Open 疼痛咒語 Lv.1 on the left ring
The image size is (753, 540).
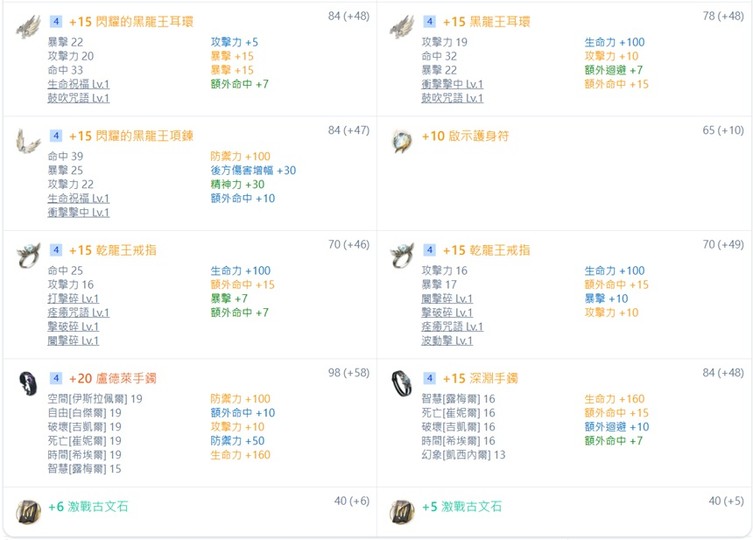coord(78,312)
